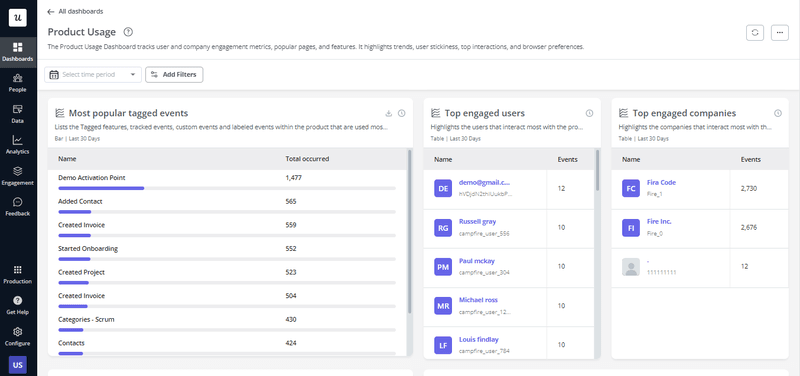The width and height of the screenshot is (800, 376).
Task: Open Louis findlay user profile link
Action: [479, 339]
